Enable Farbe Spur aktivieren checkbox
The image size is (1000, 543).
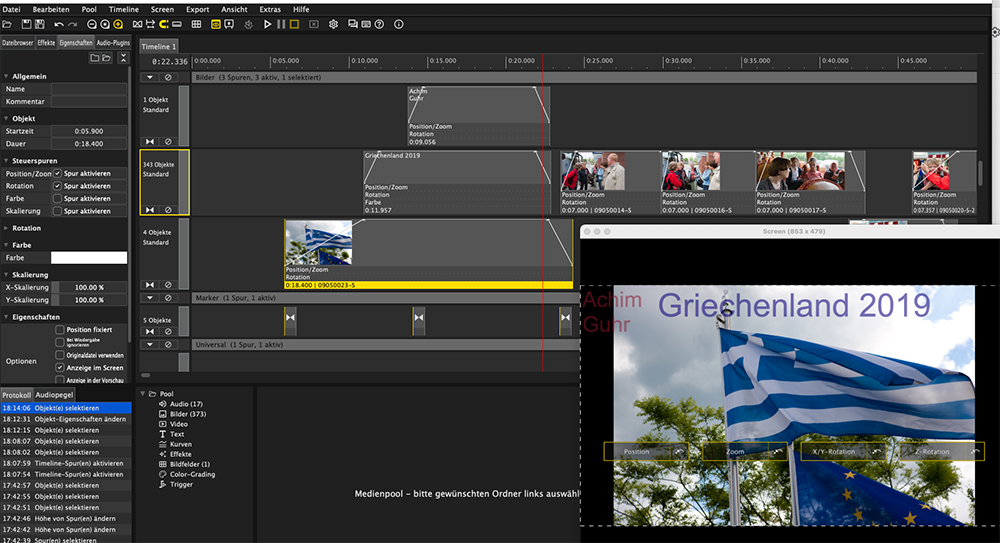[57, 198]
